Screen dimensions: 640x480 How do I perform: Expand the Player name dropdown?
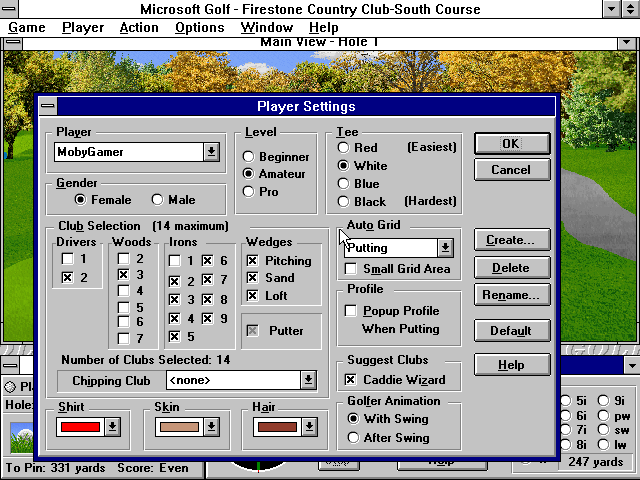coord(211,152)
